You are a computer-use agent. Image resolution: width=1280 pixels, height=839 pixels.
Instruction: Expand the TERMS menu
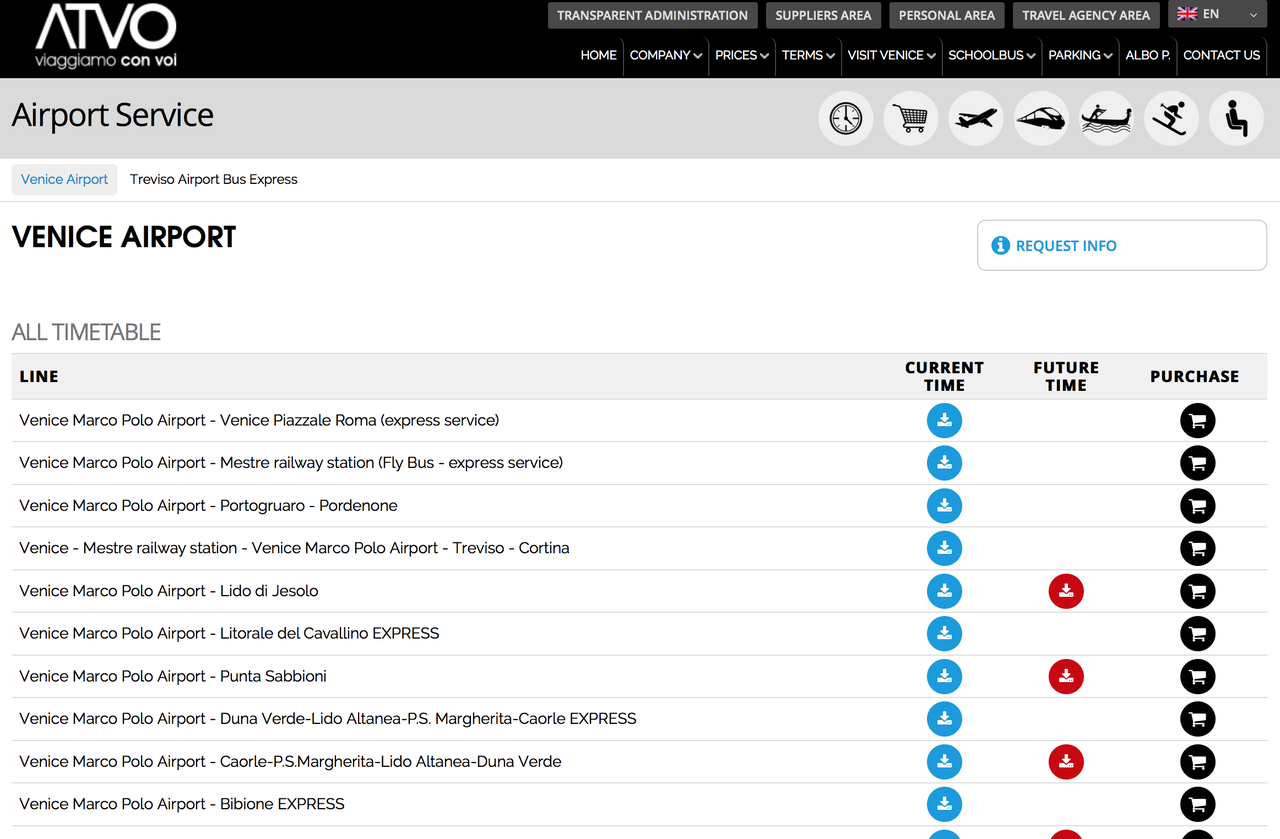tap(808, 55)
